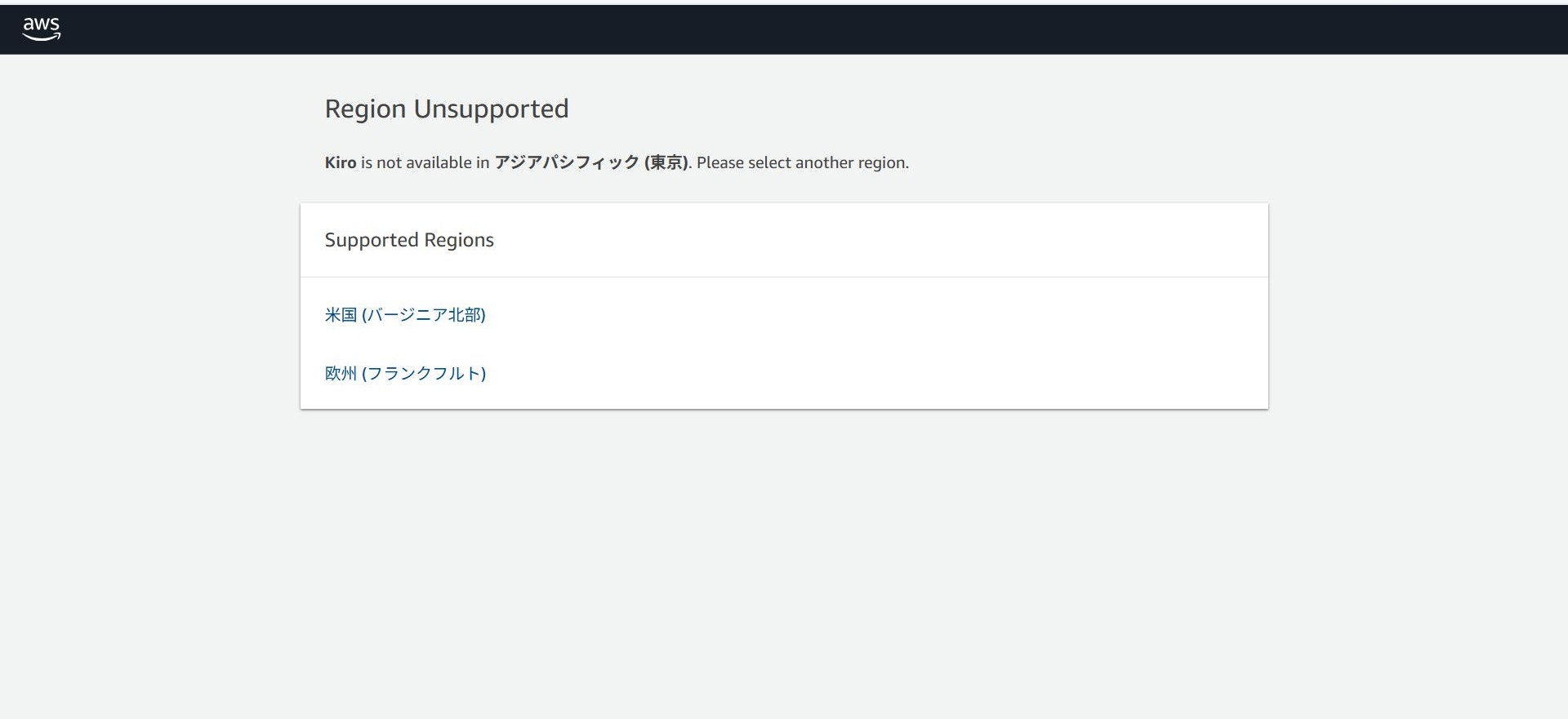Viewport: 1568px width, 719px height.
Task: Click (フランクフルト) part of the Frankfurt link
Action: [x=424, y=374]
